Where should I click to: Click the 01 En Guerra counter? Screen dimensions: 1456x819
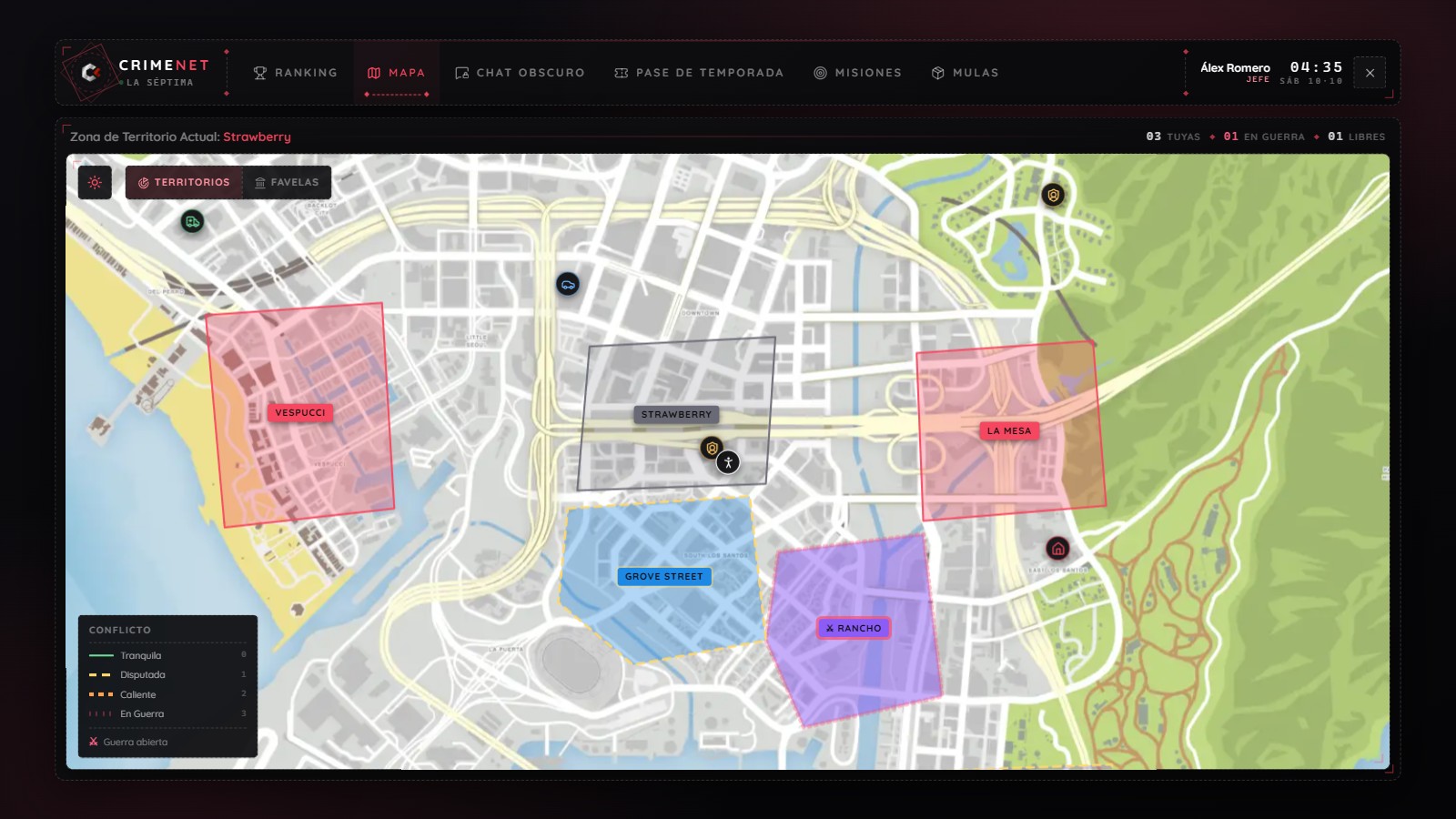coord(1264,136)
